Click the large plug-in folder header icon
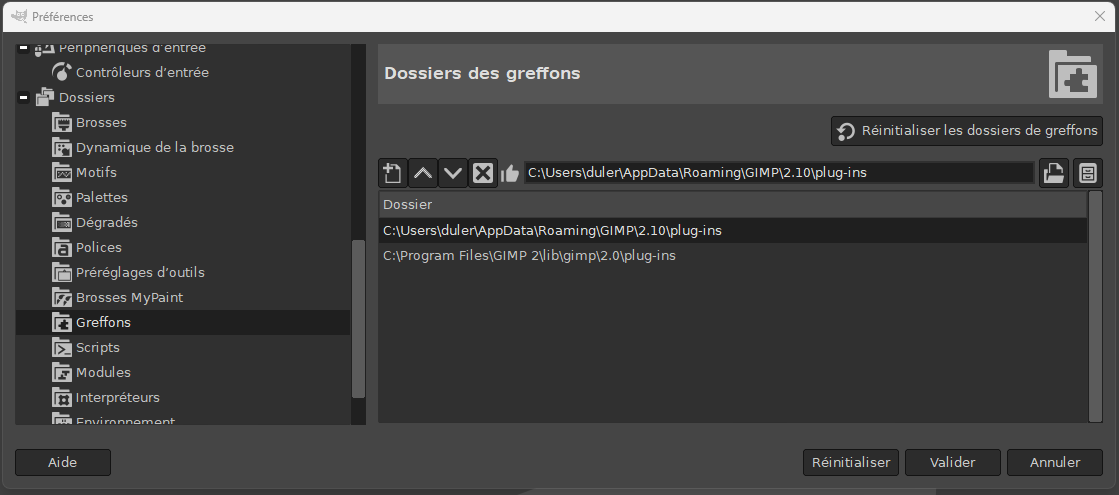 1073,74
